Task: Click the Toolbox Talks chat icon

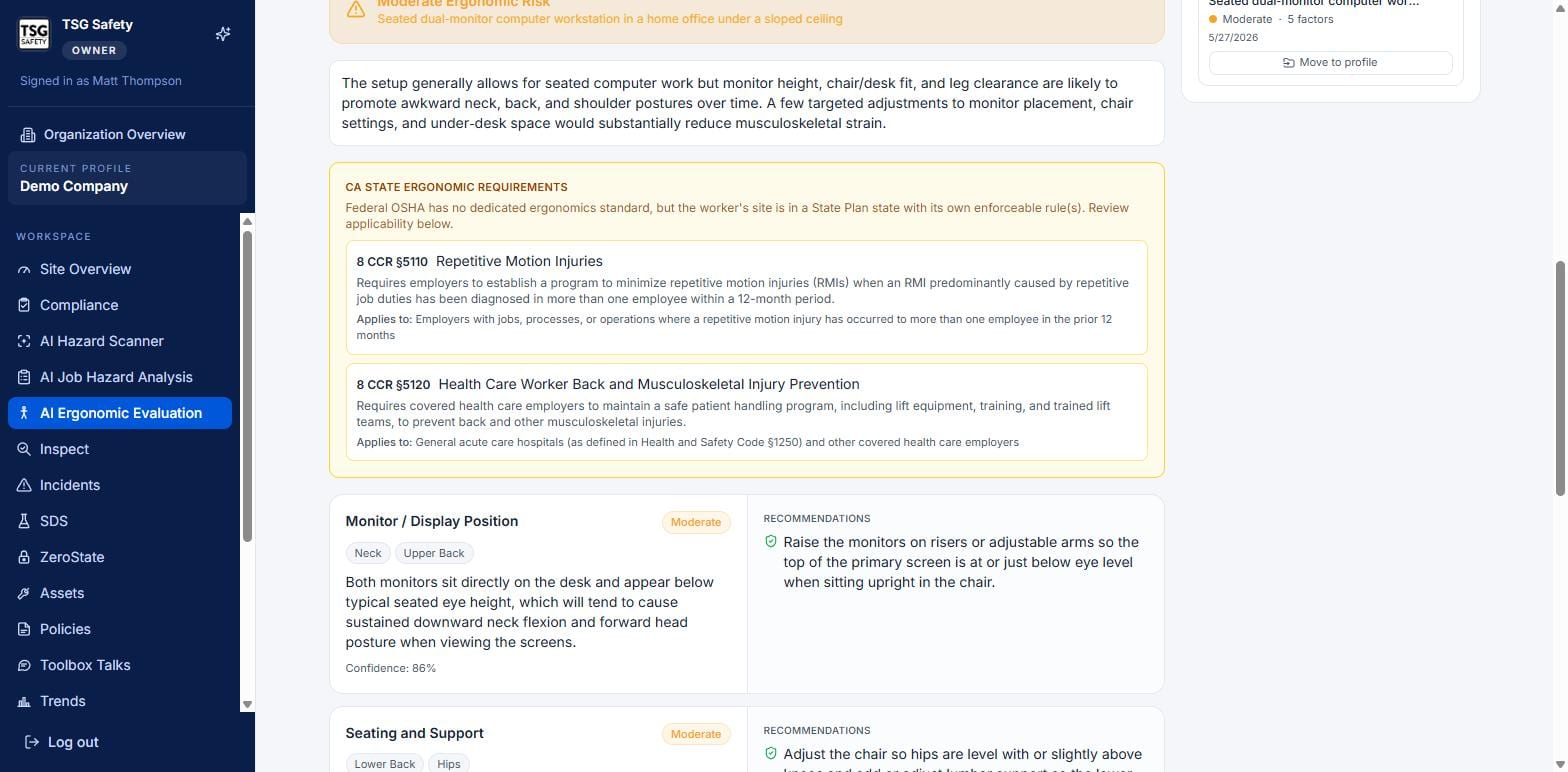Action: click(x=24, y=665)
